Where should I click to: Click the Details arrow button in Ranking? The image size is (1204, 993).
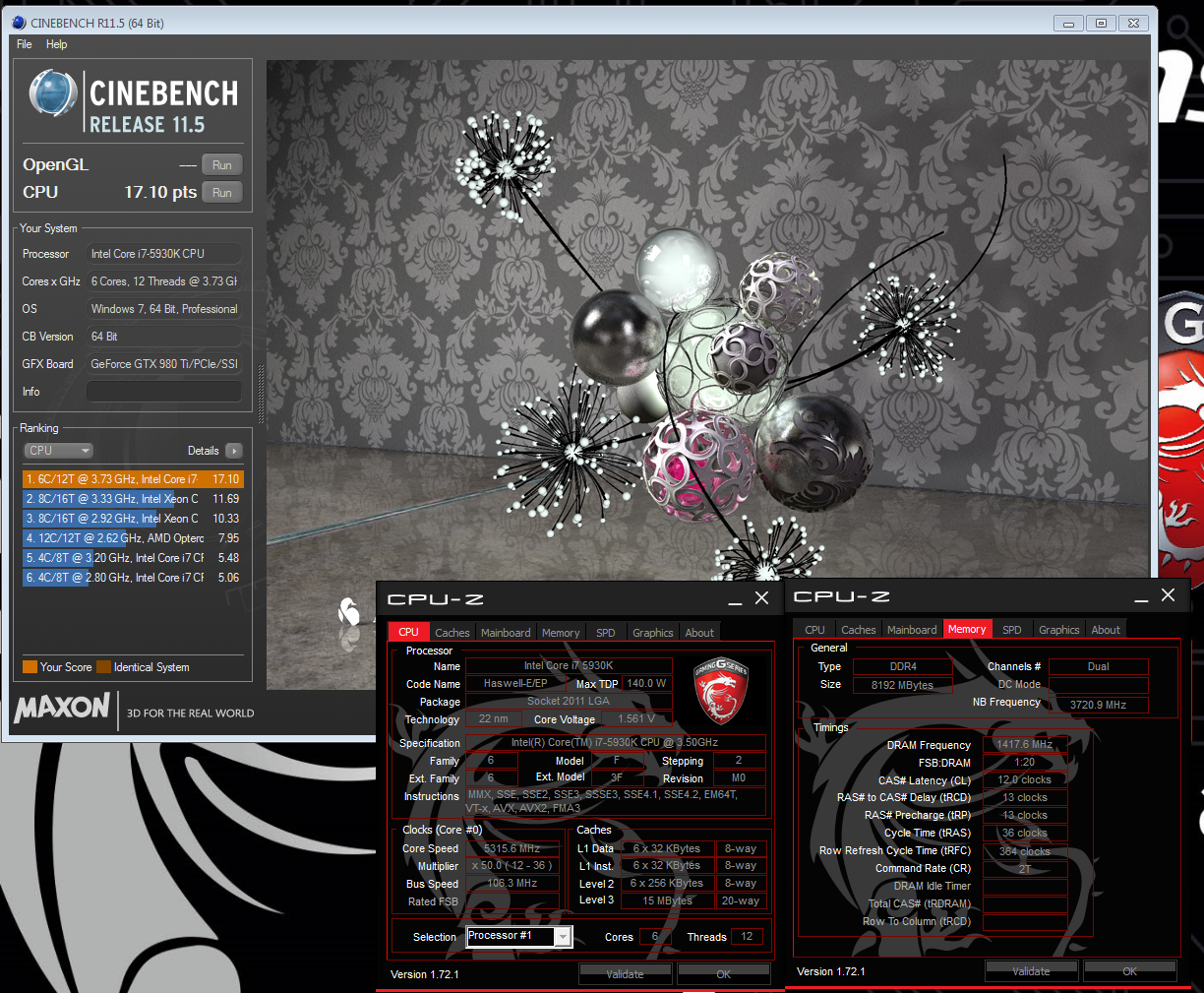(x=233, y=451)
